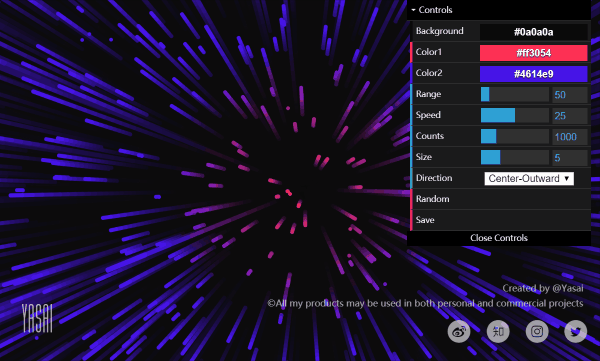This screenshot has height=361, width=600.
Task: Click the Save button
Action: (501, 220)
